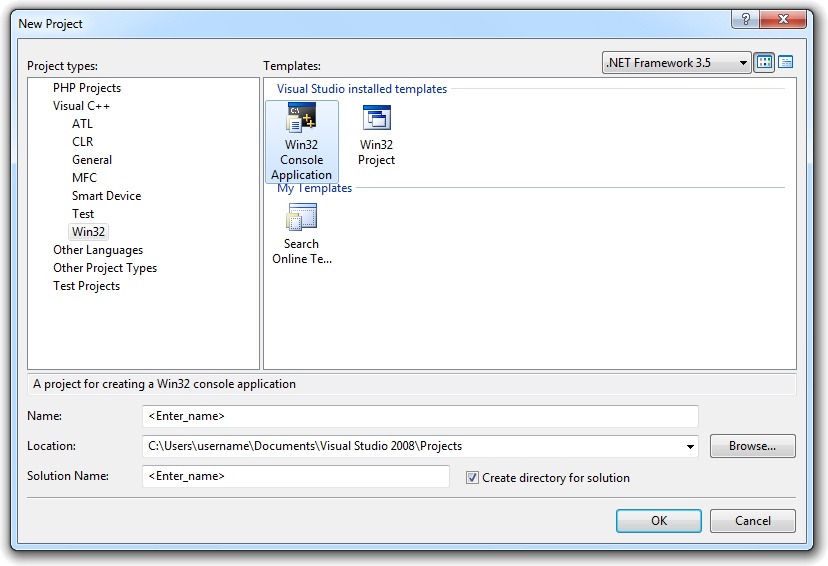Pick Smart Device project type

[x=107, y=196]
